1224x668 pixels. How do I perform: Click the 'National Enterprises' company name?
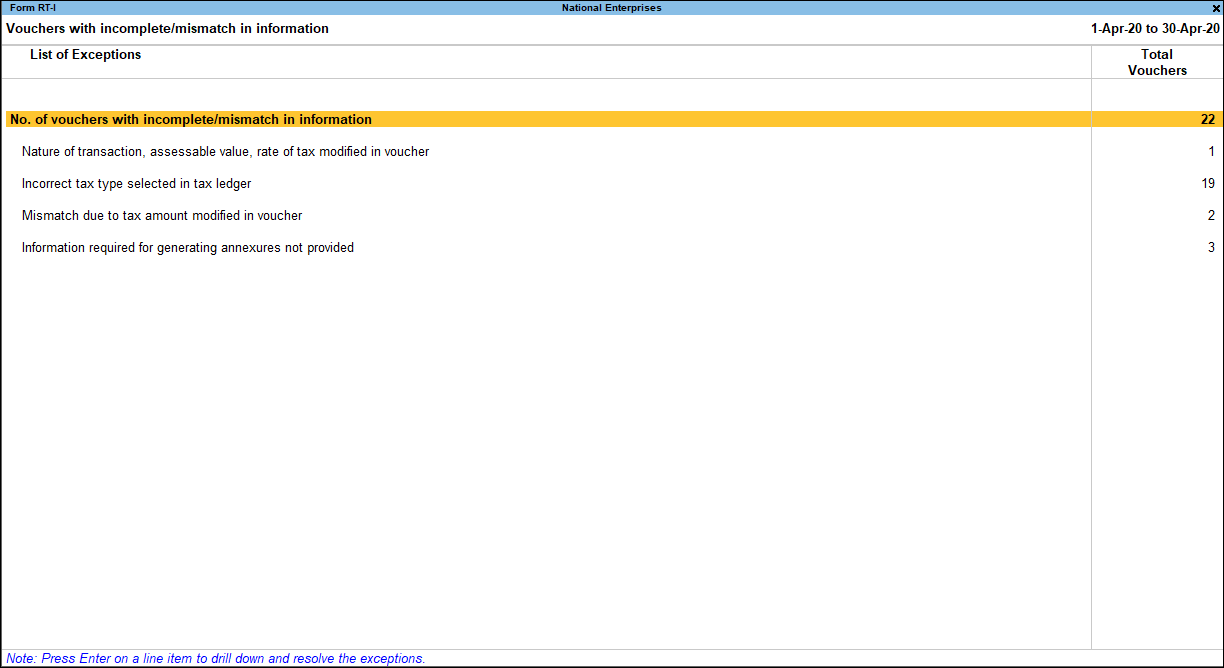(x=611, y=8)
